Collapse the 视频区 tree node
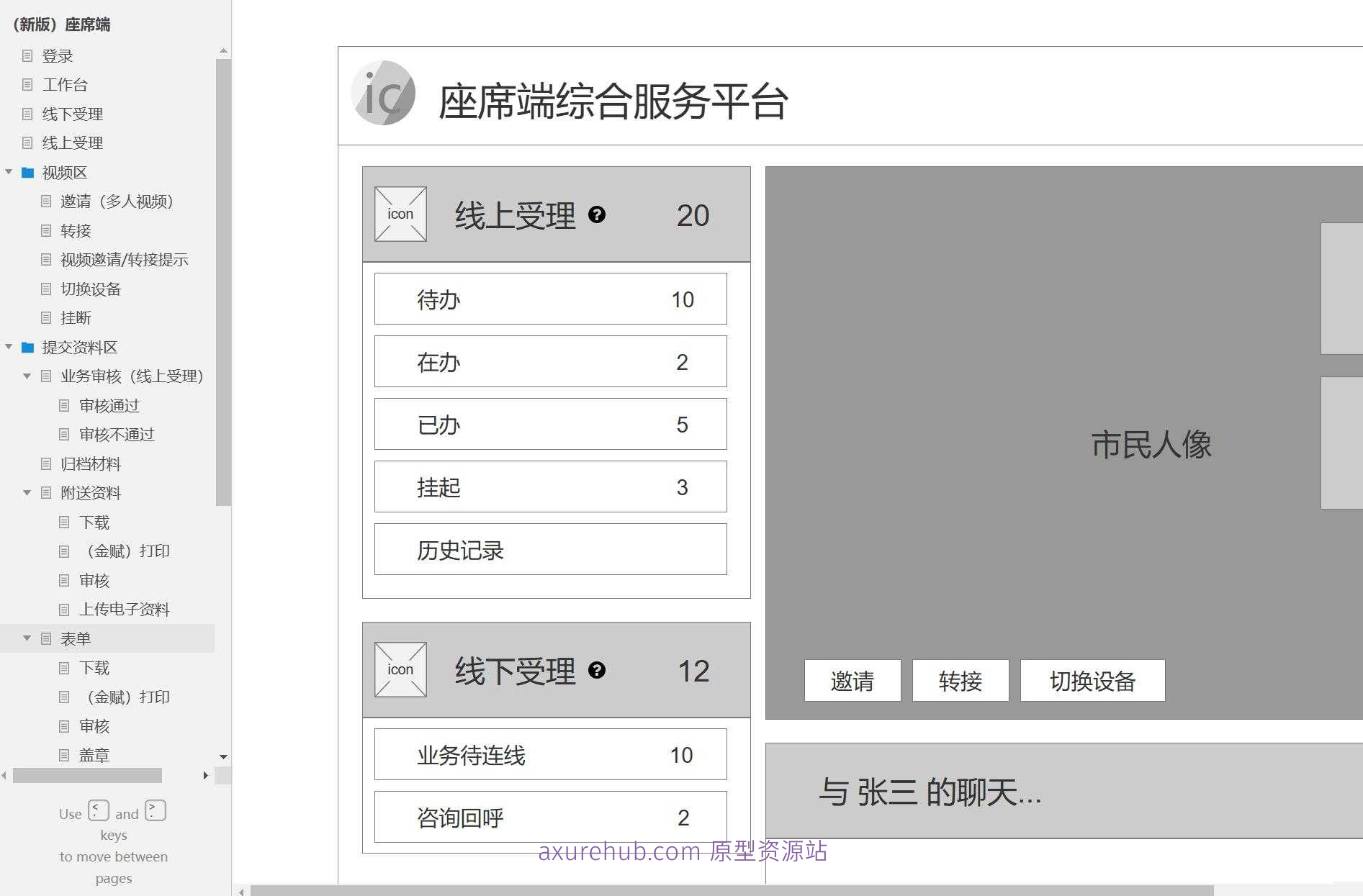The height and width of the screenshot is (896, 1363). (9, 172)
